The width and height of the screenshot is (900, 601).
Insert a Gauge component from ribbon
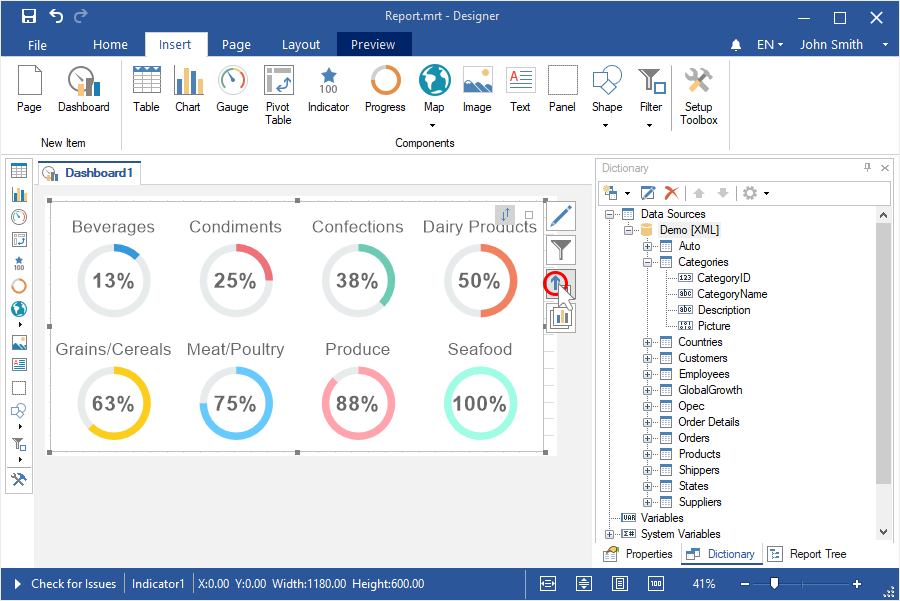tap(232, 90)
